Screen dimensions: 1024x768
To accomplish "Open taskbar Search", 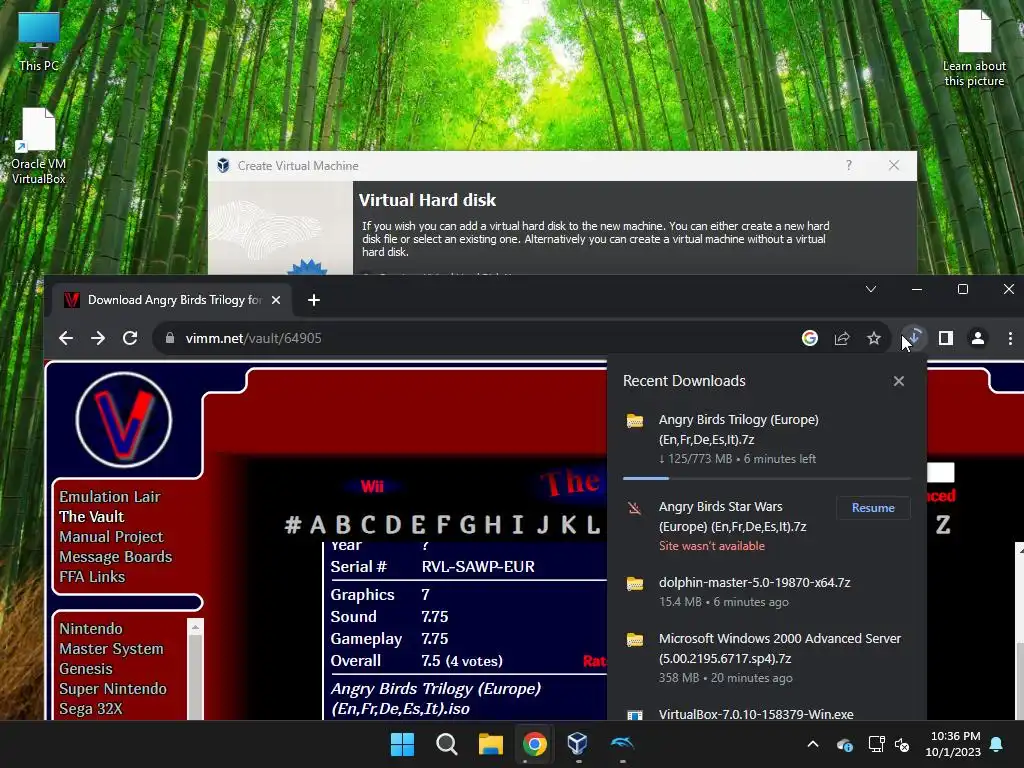I will click(x=447, y=744).
